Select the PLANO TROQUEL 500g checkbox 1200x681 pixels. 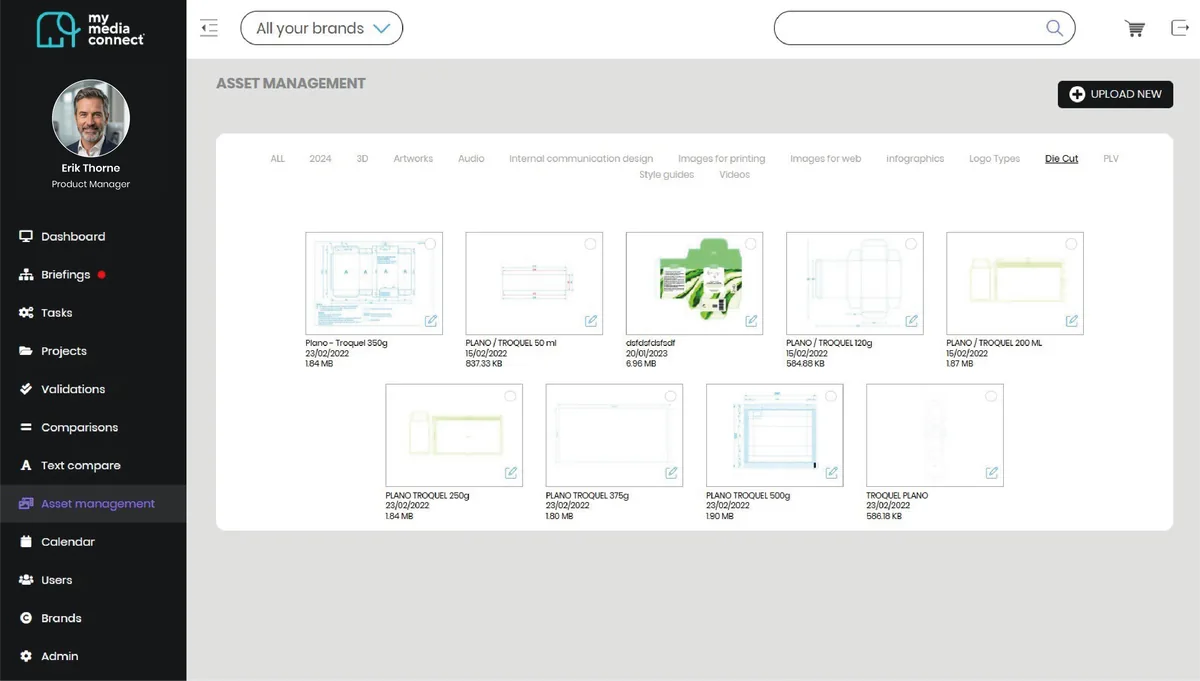pyautogui.click(x=830, y=396)
